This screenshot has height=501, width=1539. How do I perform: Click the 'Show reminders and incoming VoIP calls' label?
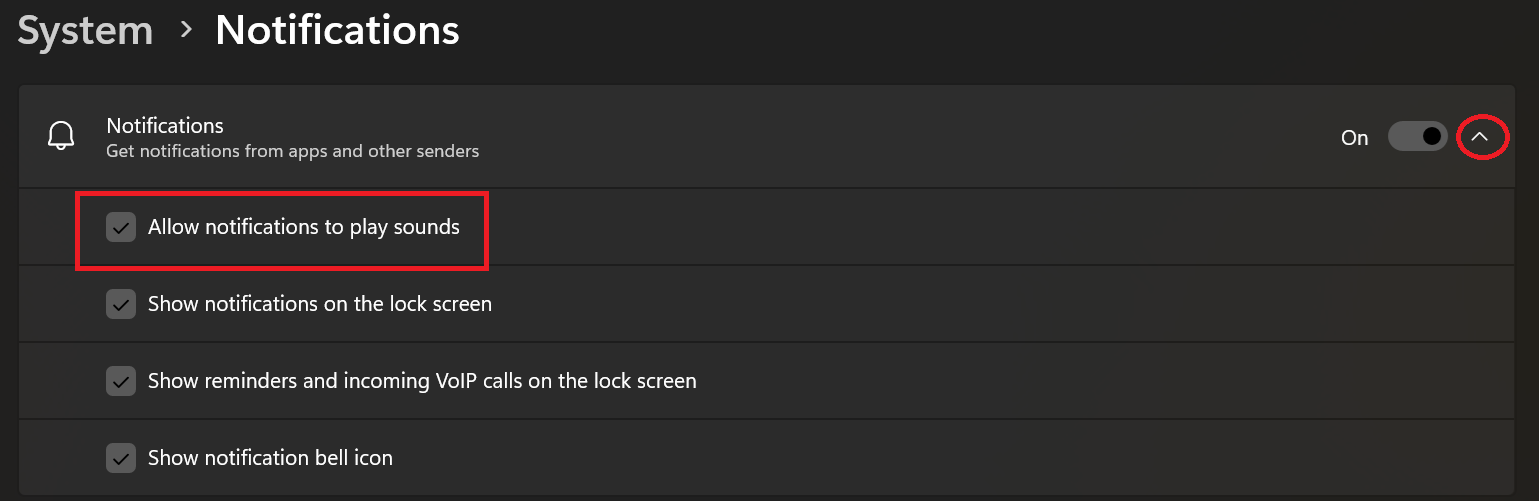(421, 381)
